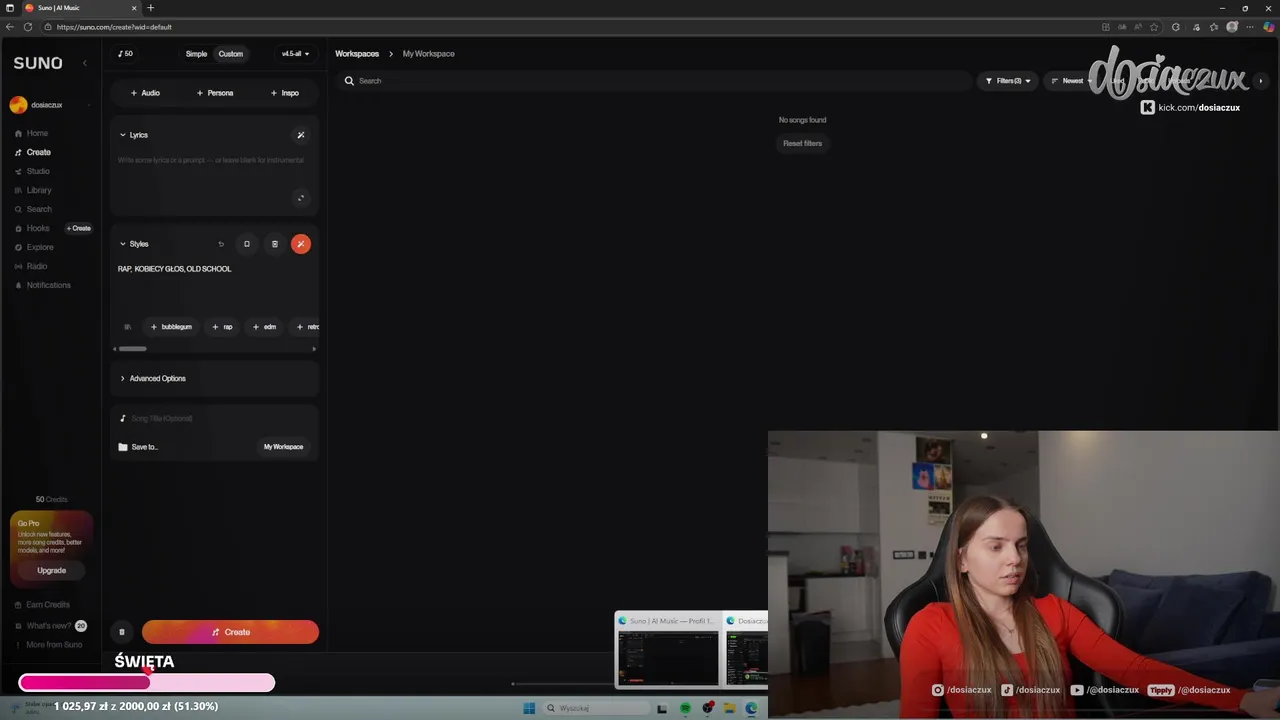Add Inspo
Image resolution: width=1280 pixels, height=720 pixels.
[285, 93]
